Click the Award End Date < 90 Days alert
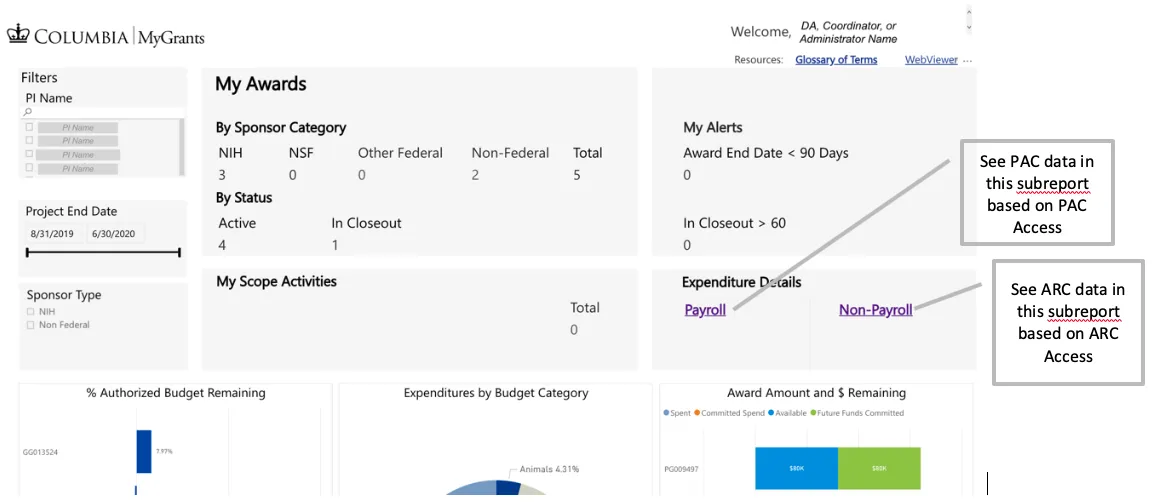This screenshot has width=1157, height=502. [x=766, y=154]
